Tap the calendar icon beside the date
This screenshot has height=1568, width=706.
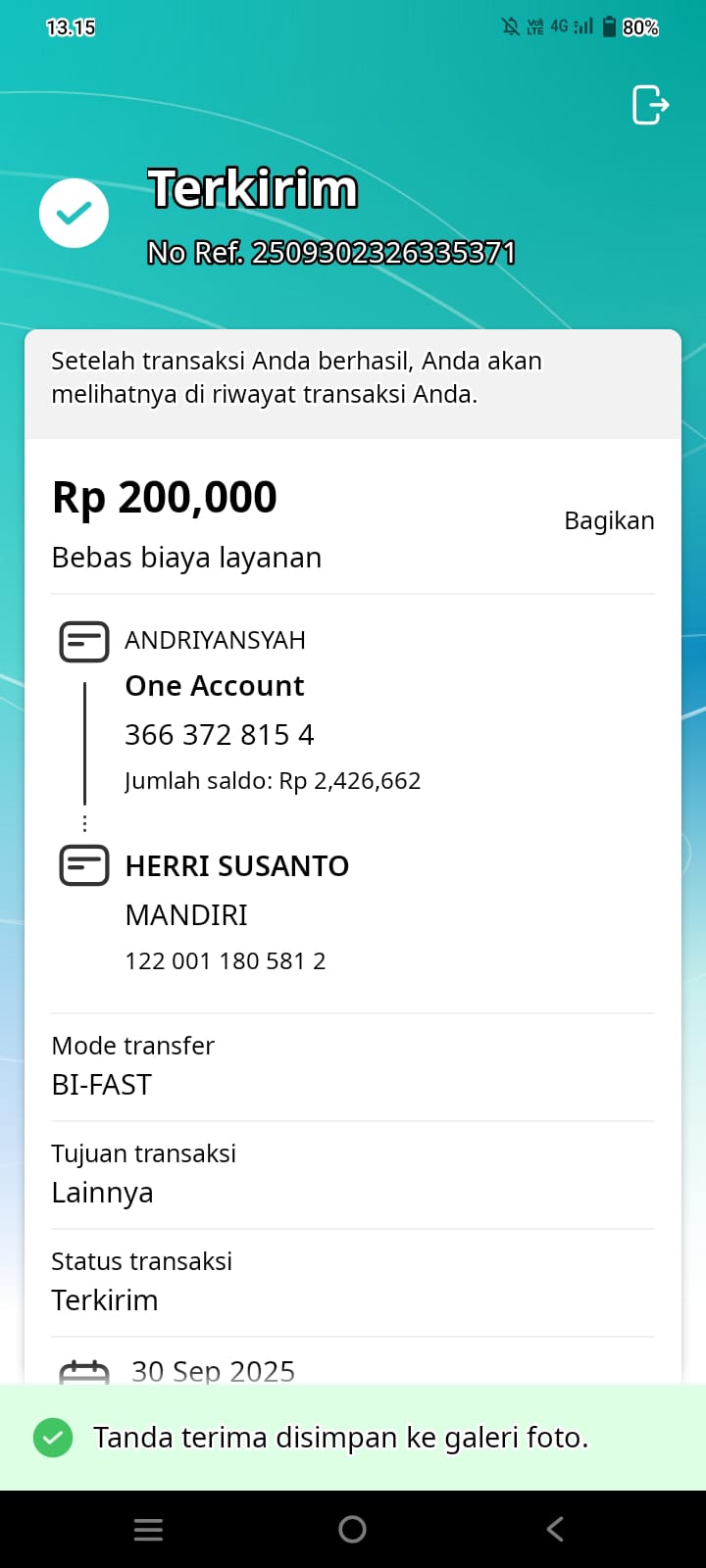pyautogui.click(x=84, y=1371)
